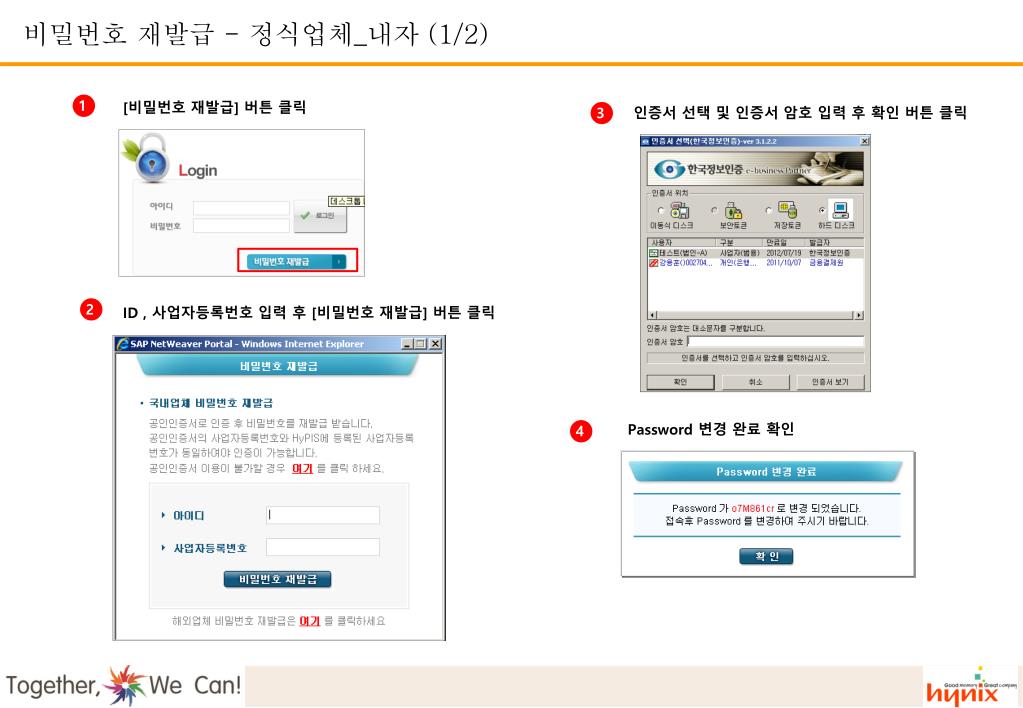Image resolution: width=1023 pixels, height=708 pixels.
Task: Click the 구분 column header
Action: coord(741,243)
